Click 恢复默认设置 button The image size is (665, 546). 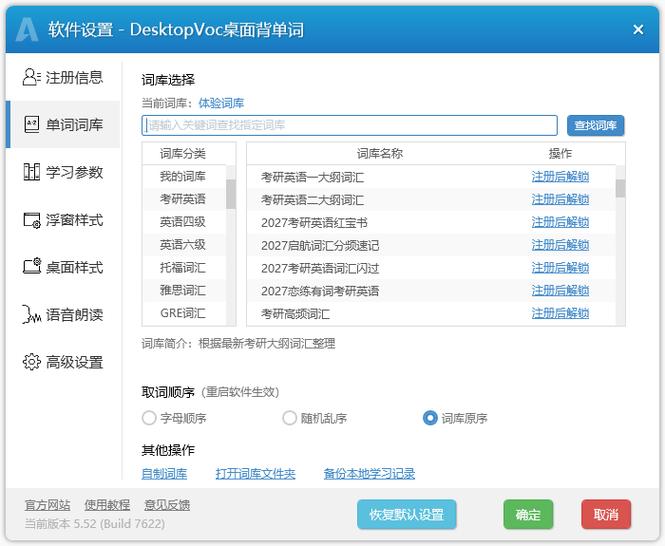coord(406,514)
